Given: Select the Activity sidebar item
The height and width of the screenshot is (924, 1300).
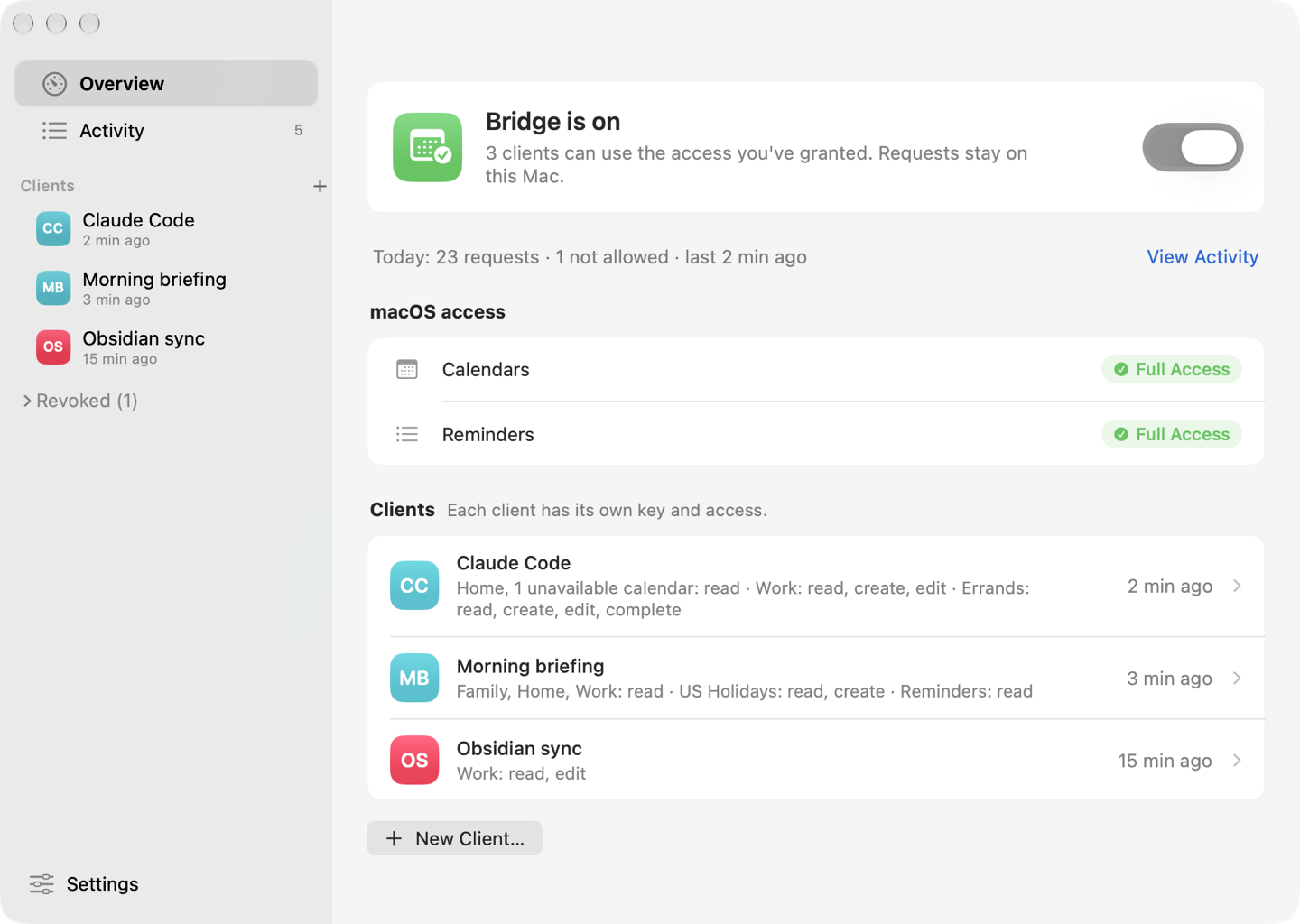Looking at the screenshot, I should [166, 131].
